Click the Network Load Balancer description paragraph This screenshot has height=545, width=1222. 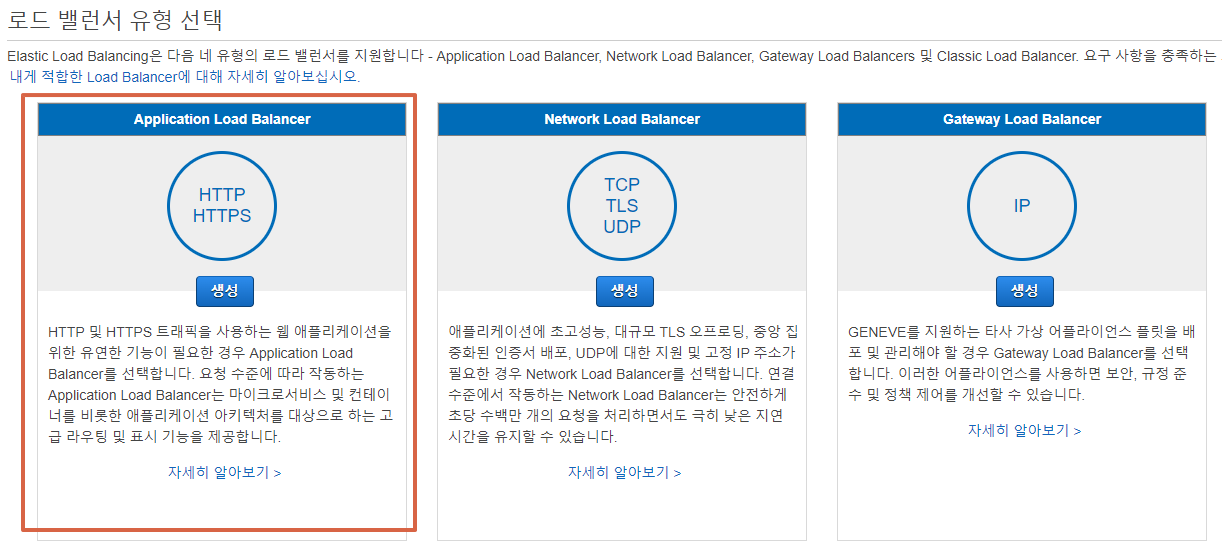(622, 383)
